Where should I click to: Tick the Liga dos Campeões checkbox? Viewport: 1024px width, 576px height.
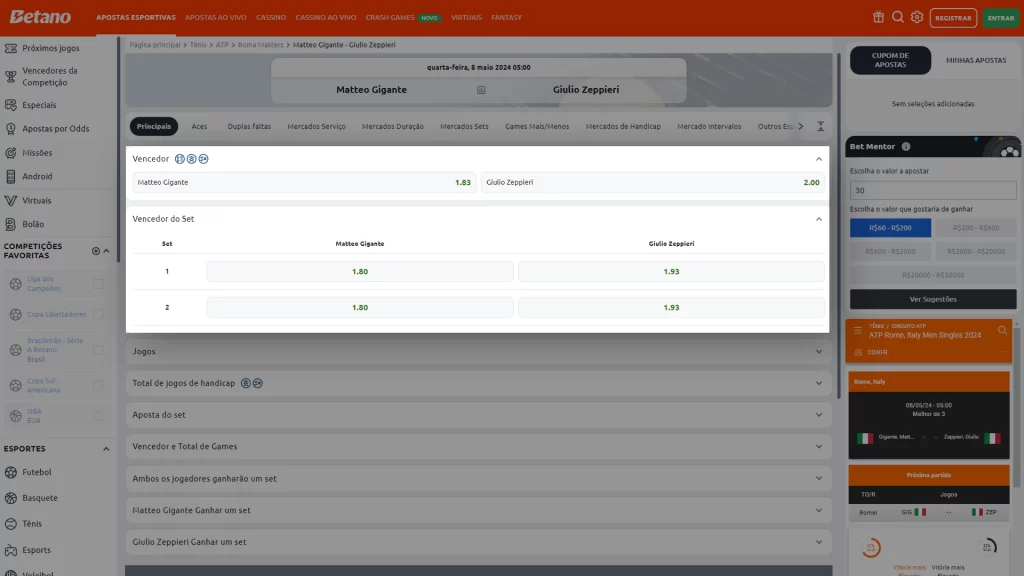coord(98,284)
